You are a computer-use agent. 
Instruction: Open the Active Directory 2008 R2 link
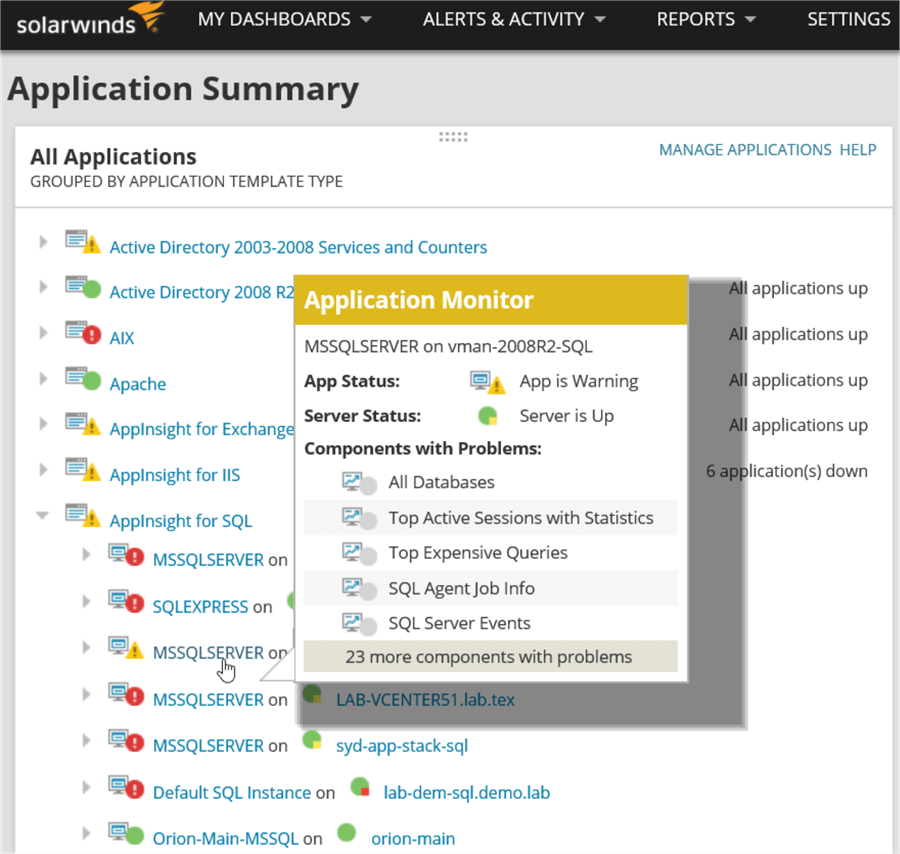point(201,292)
